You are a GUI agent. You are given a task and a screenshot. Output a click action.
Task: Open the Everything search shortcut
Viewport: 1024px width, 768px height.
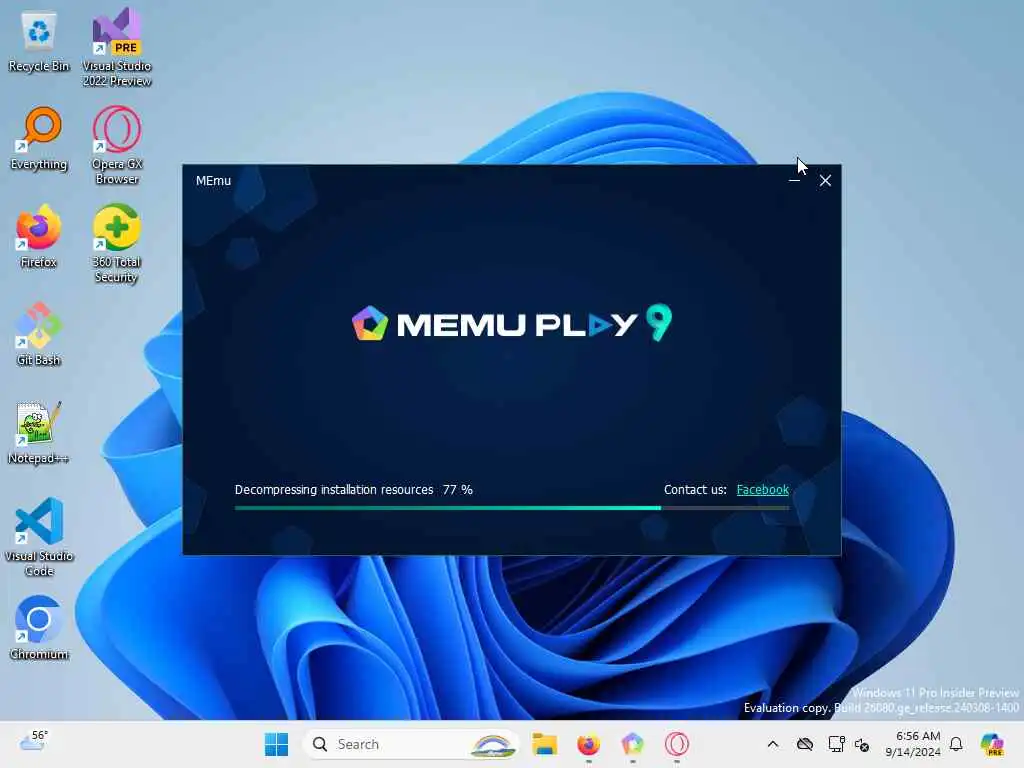coord(39,139)
